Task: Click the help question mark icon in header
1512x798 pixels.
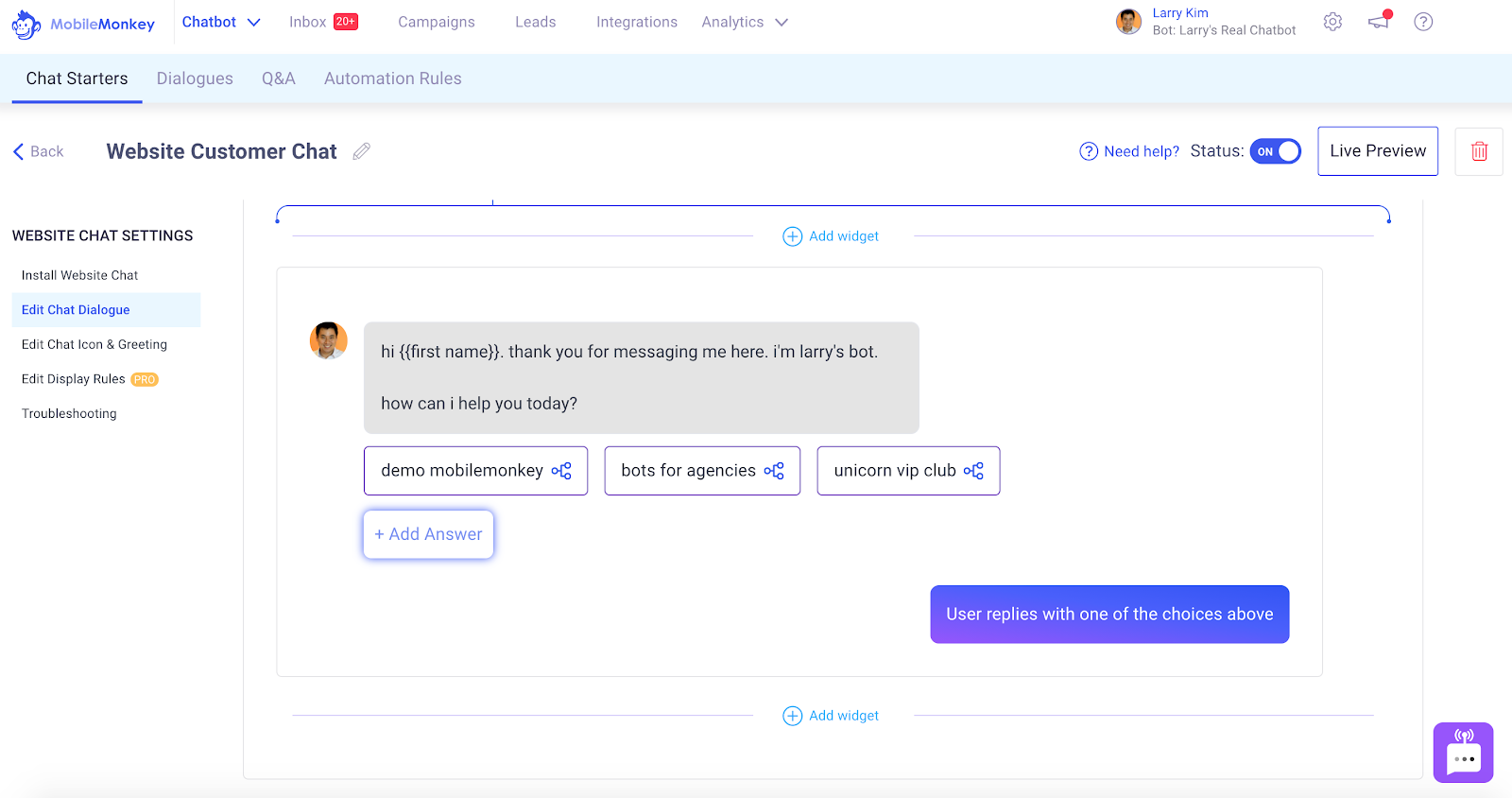Action: click(1423, 22)
